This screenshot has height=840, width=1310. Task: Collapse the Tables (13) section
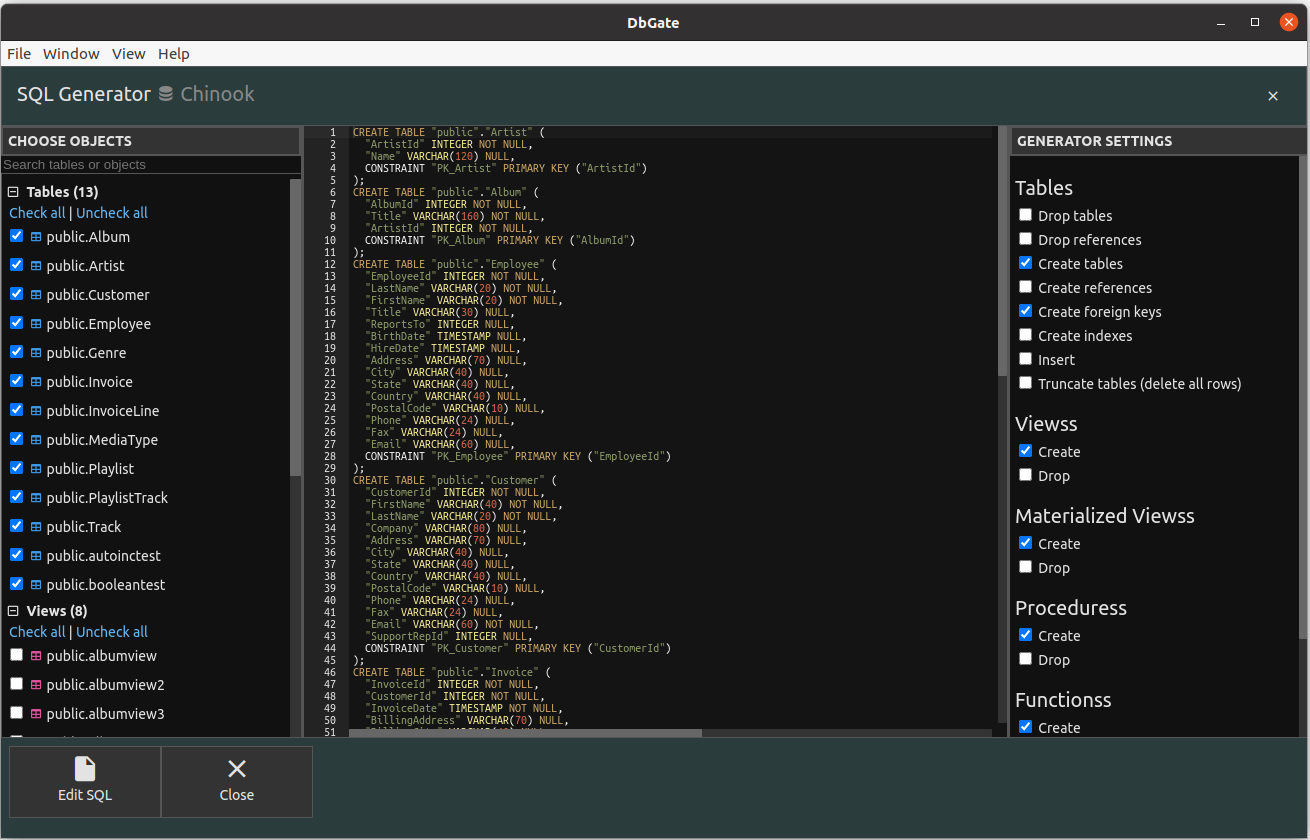coord(14,192)
